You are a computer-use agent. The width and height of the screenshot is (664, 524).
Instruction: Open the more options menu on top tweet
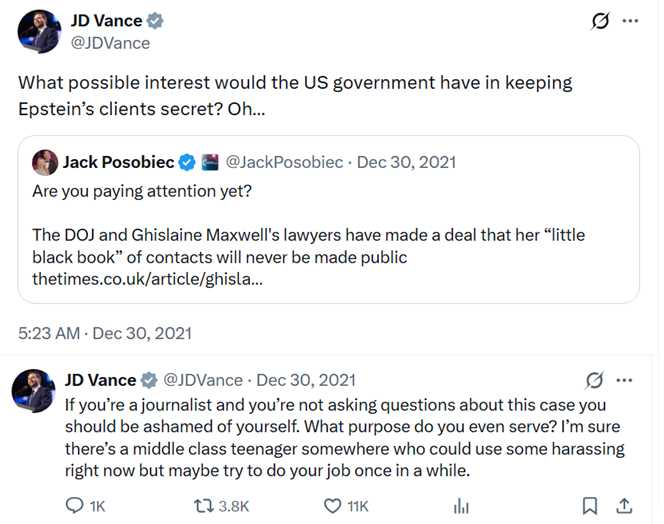pyautogui.click(x=630, y=21)
